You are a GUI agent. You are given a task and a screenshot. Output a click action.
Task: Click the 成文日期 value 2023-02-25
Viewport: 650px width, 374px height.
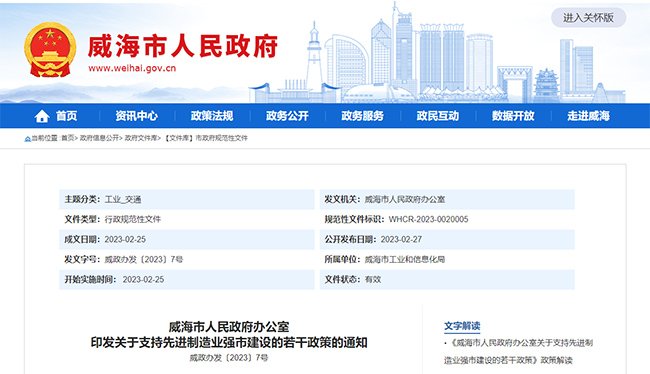[125, 239]
